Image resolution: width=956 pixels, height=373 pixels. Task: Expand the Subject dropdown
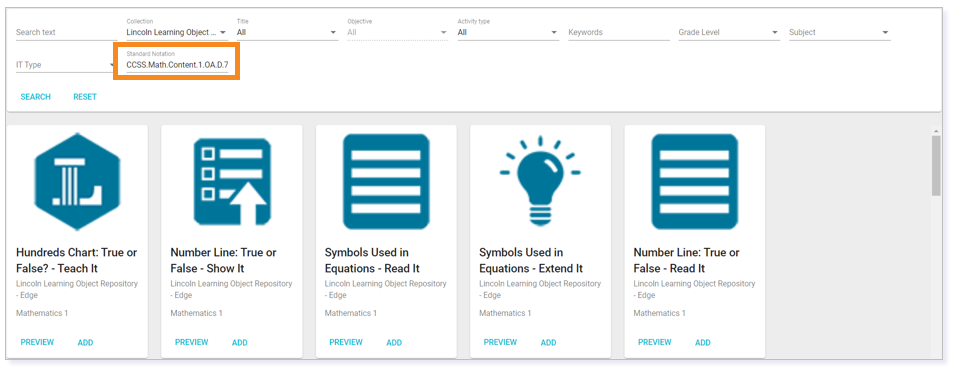[x=840, y=32]
